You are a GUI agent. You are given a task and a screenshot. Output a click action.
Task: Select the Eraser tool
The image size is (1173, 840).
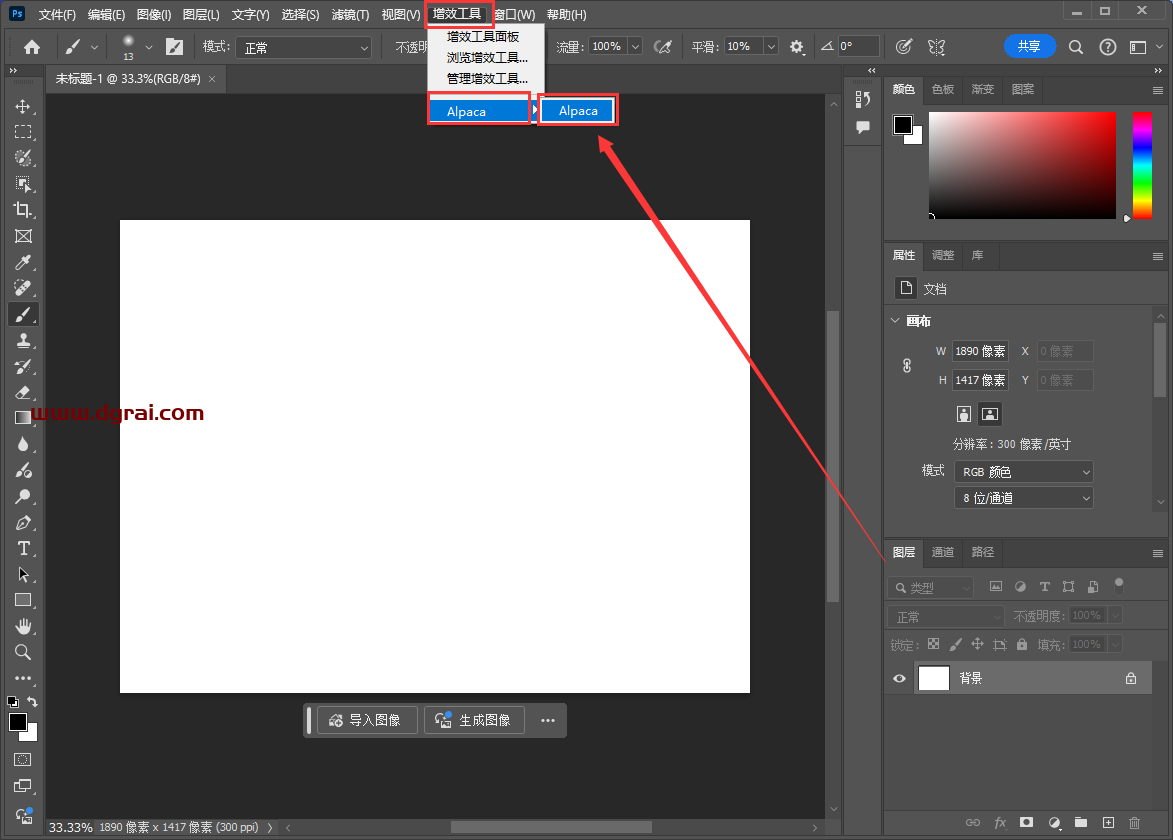coord(23,393)
